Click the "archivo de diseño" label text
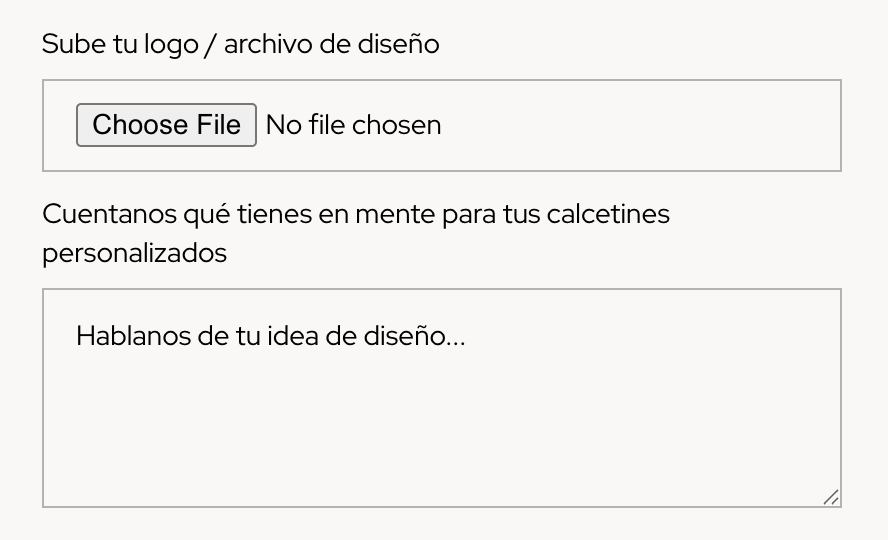This screenshot has width=888, height=540. 331,44
